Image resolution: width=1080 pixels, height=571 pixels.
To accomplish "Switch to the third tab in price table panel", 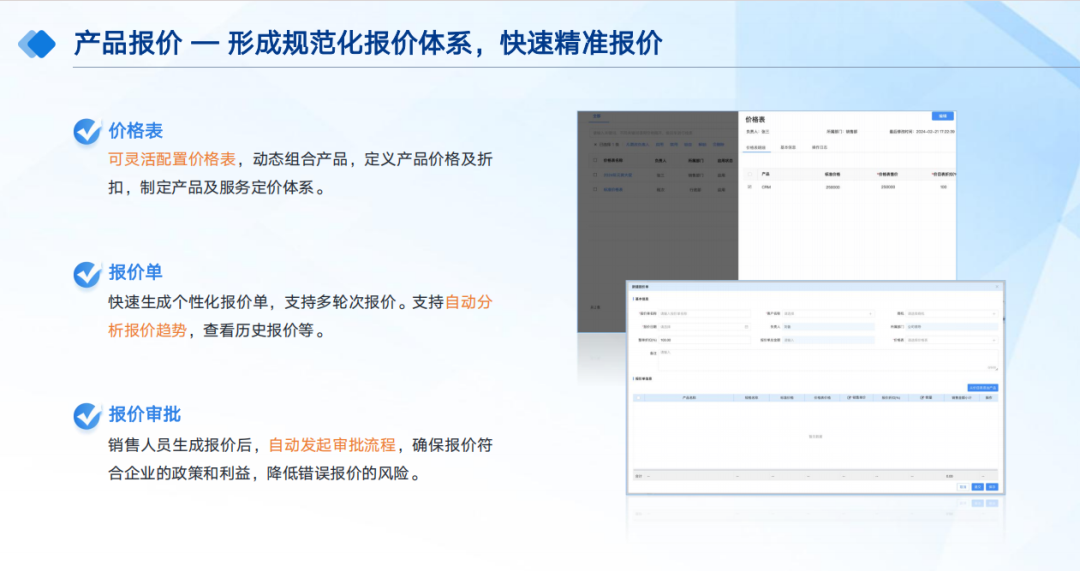I will [818, 147].
